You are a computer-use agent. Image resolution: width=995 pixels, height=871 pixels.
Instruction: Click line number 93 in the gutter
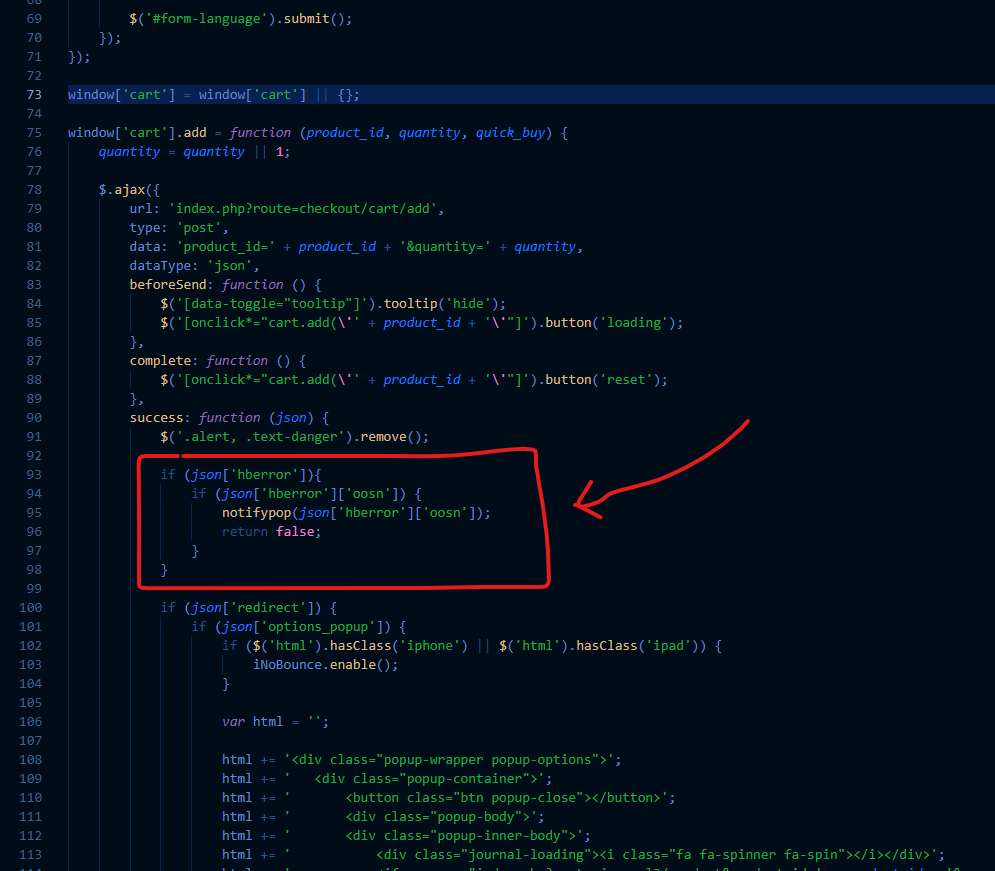point(34,475)
